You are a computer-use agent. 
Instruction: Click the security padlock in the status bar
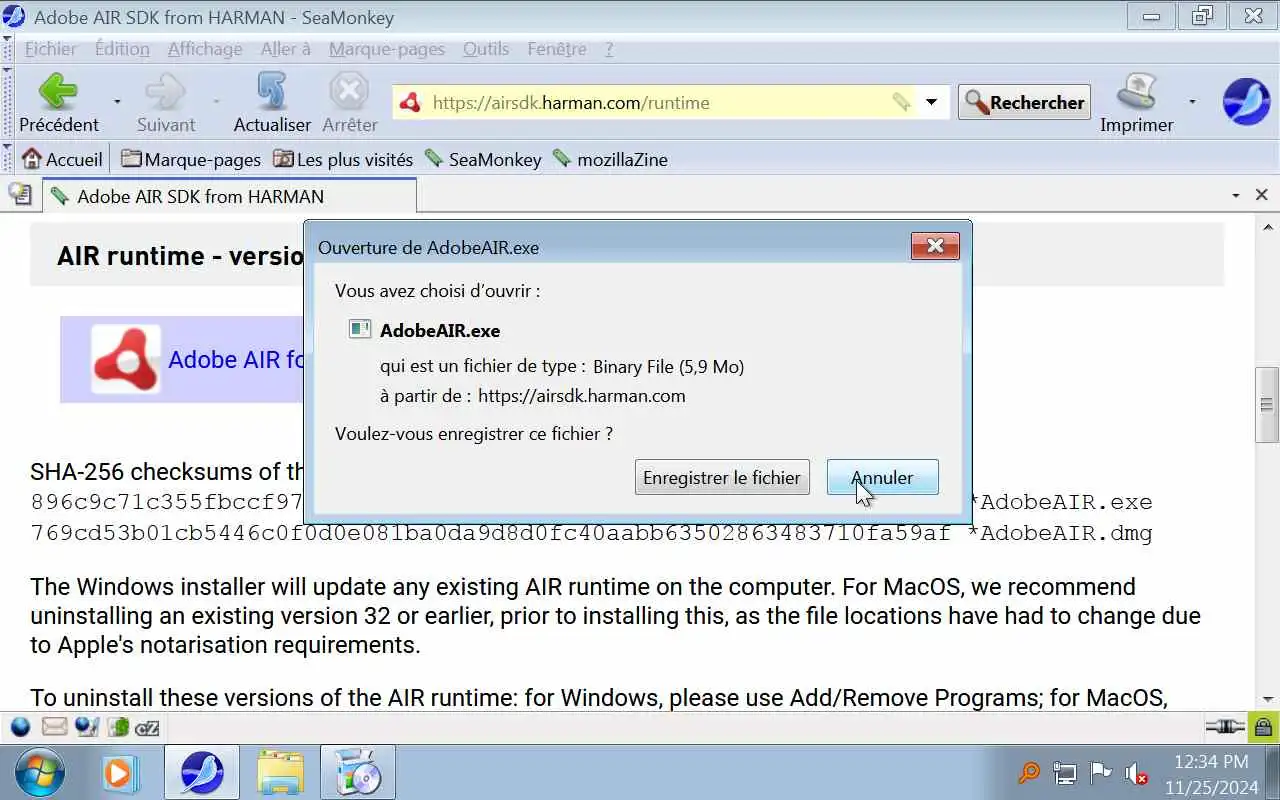click(x=1263, y=727)
